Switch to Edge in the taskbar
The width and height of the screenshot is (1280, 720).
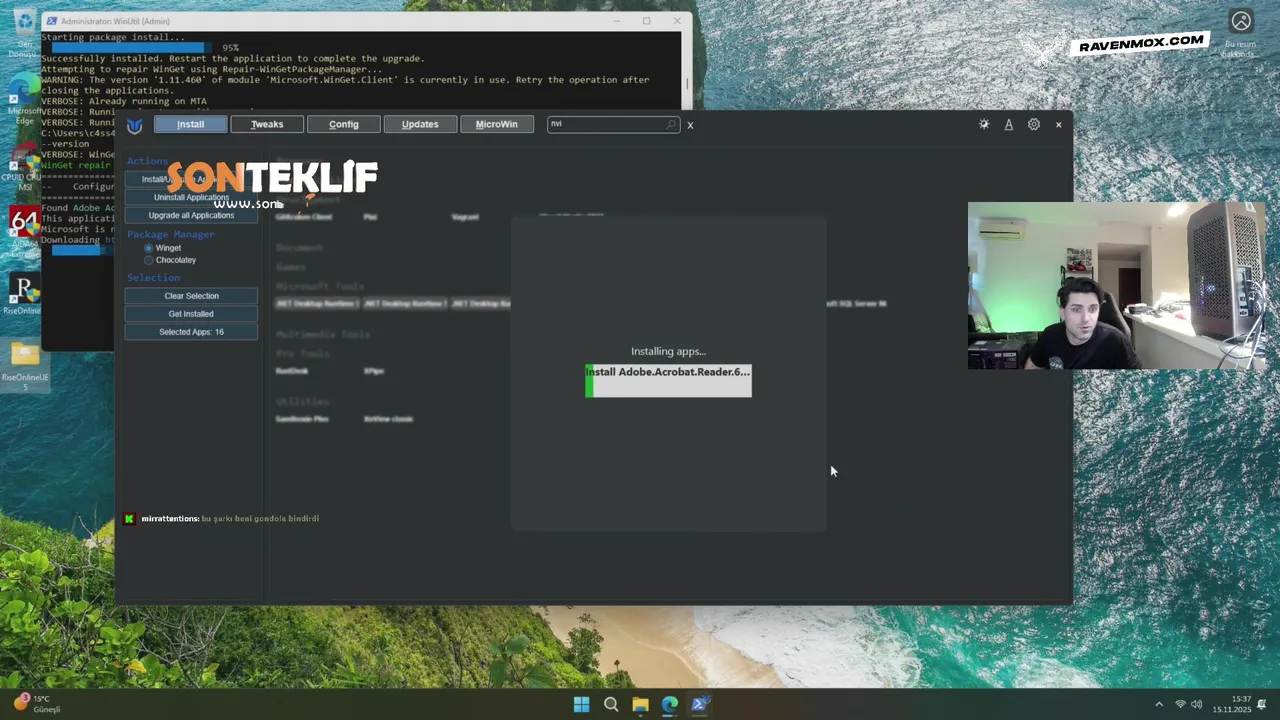[x=670, y=705]
